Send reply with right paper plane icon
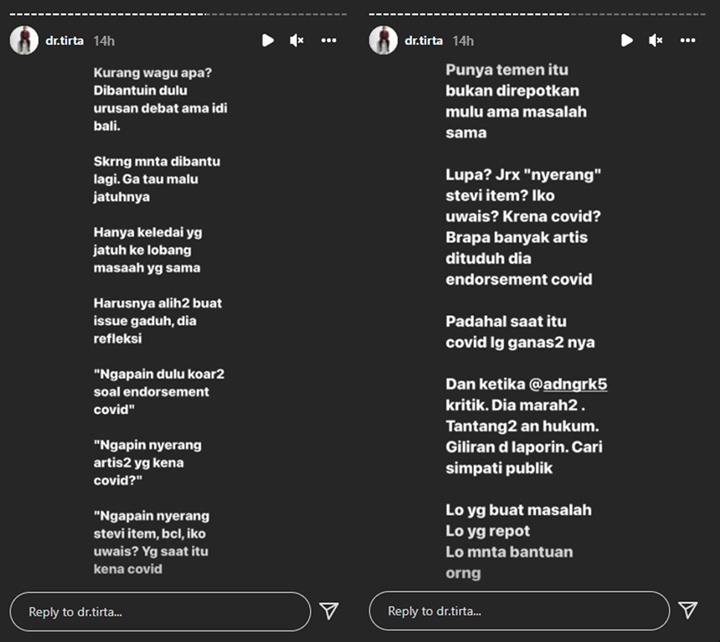 688,610
